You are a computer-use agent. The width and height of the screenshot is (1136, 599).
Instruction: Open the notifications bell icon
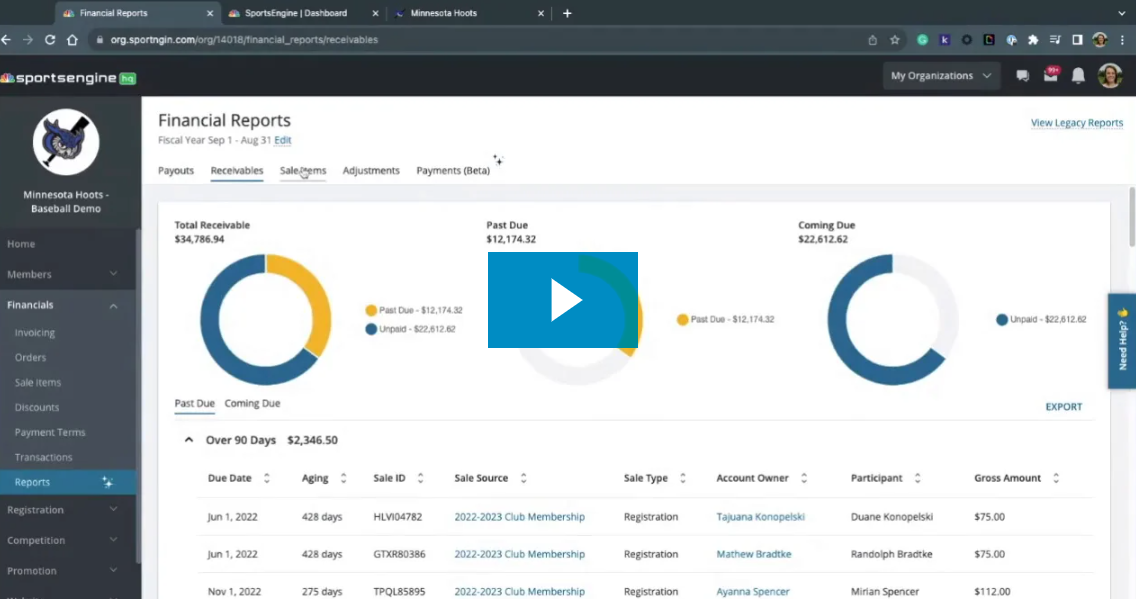[1078, 76]
